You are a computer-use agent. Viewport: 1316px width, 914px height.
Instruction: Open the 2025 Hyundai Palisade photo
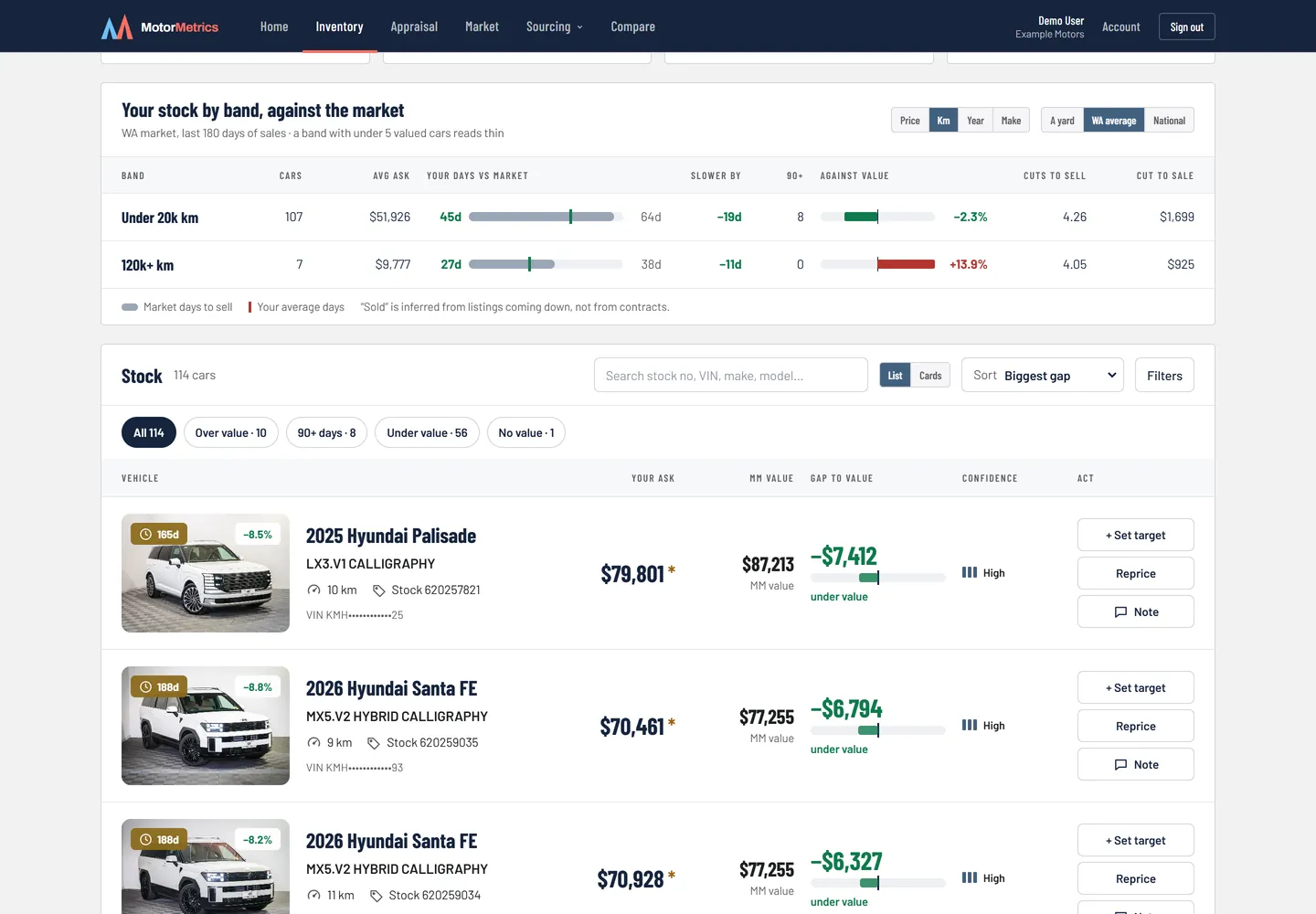pos(206,573)
